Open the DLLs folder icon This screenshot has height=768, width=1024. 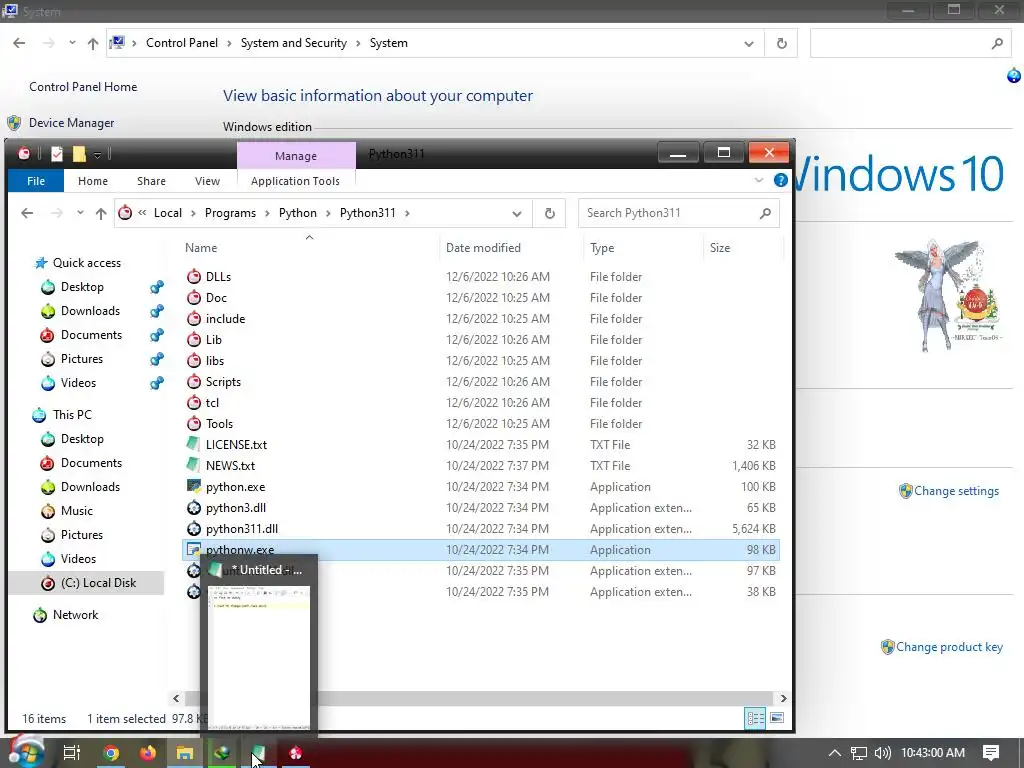[193, 276]
